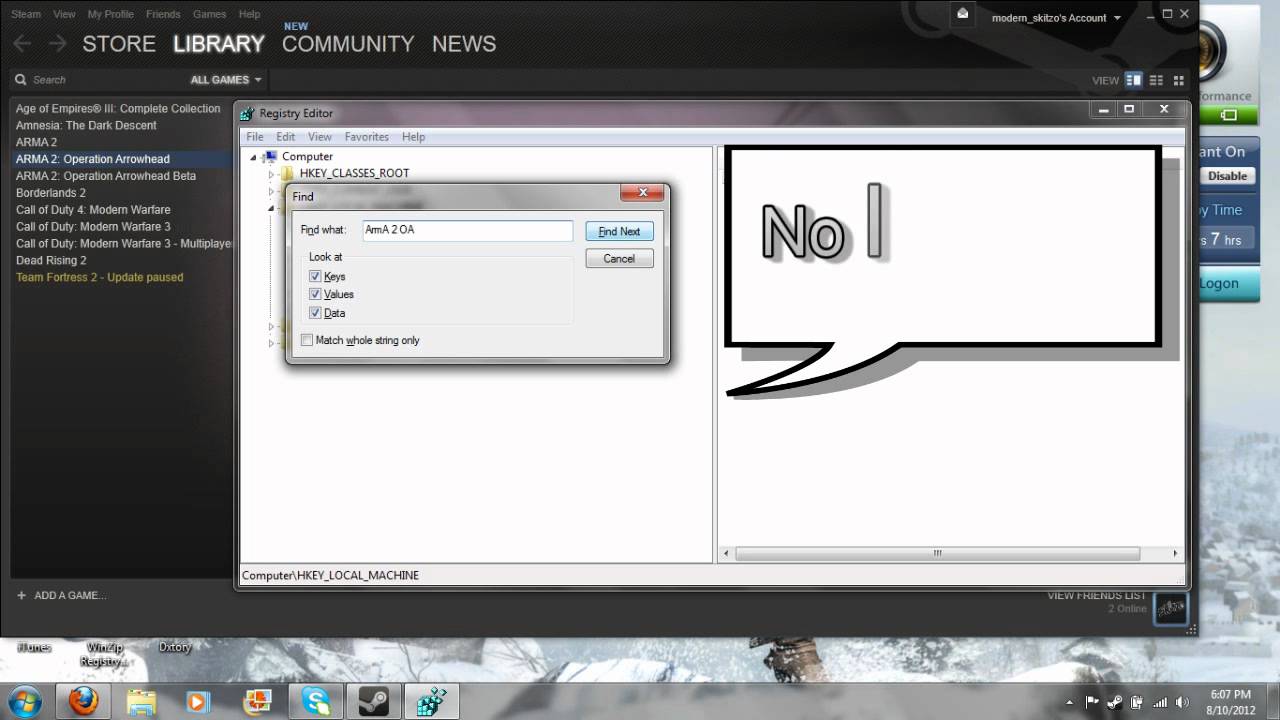Expand HKEY_CLASSES_ROOT in registry tree
This screenshot has height=720, width=1280.
tap(271, 174)
